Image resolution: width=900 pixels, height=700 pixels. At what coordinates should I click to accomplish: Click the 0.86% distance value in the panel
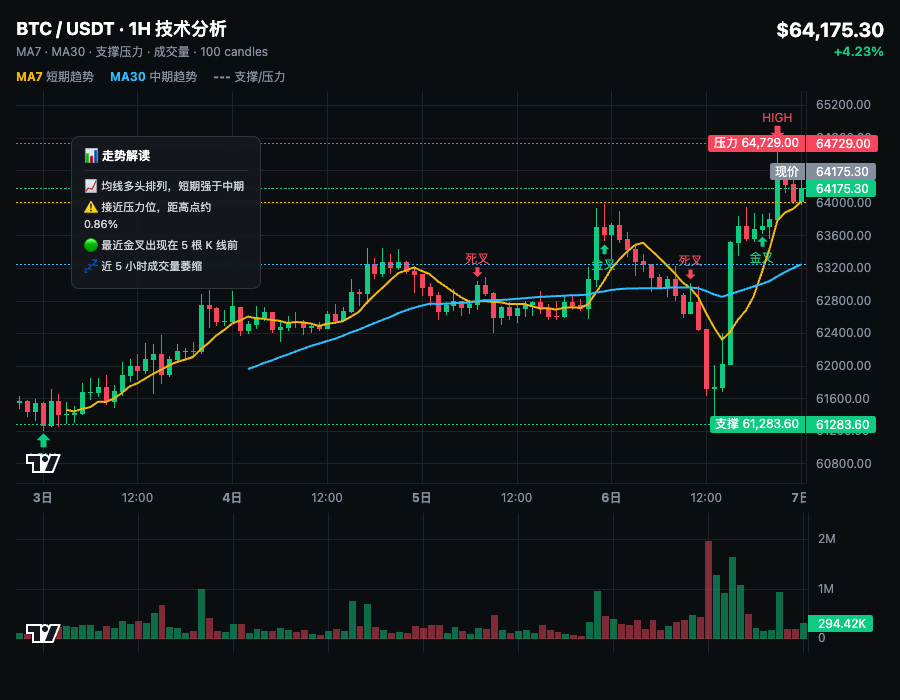tap(101, 224)
